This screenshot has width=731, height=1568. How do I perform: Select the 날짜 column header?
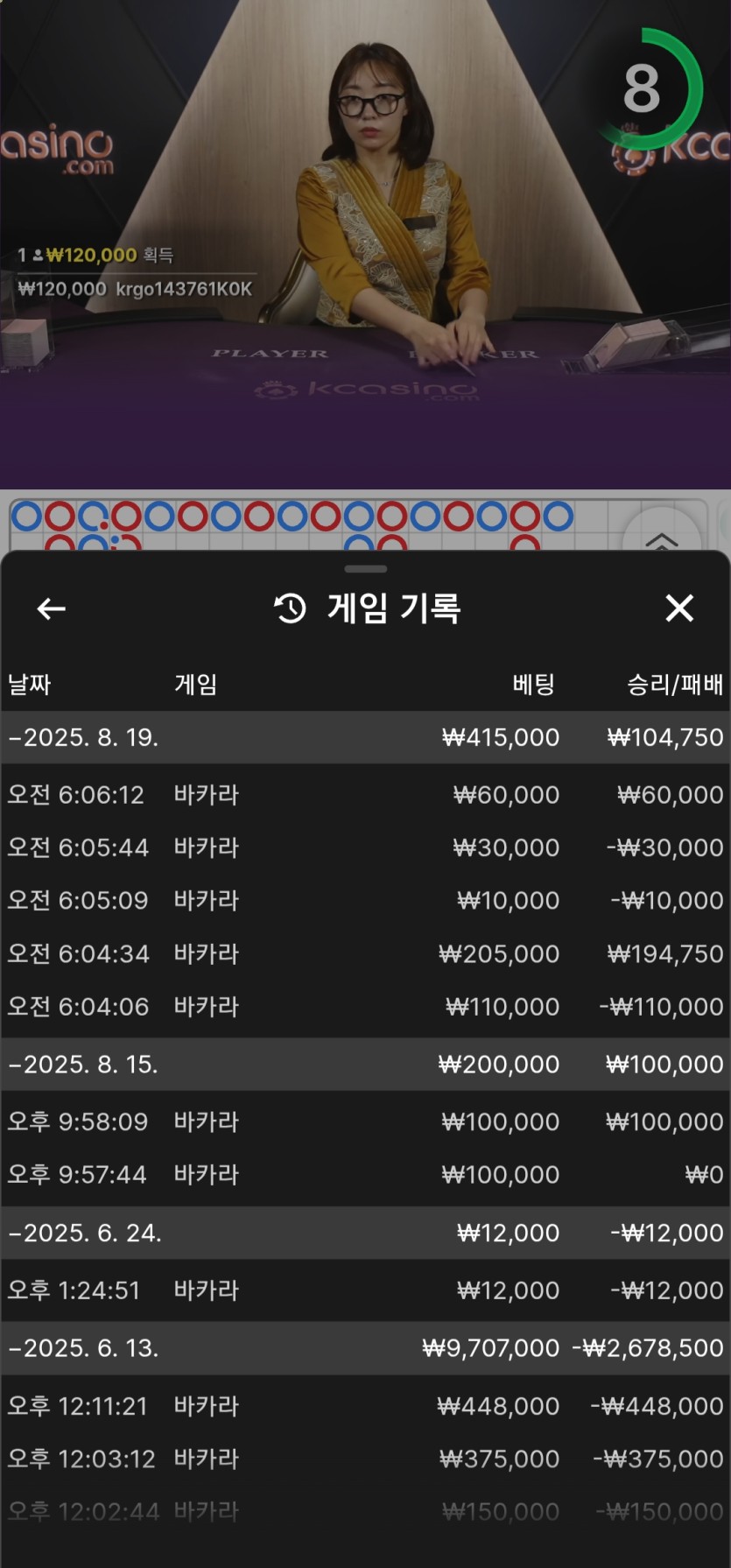click(30, 685)
